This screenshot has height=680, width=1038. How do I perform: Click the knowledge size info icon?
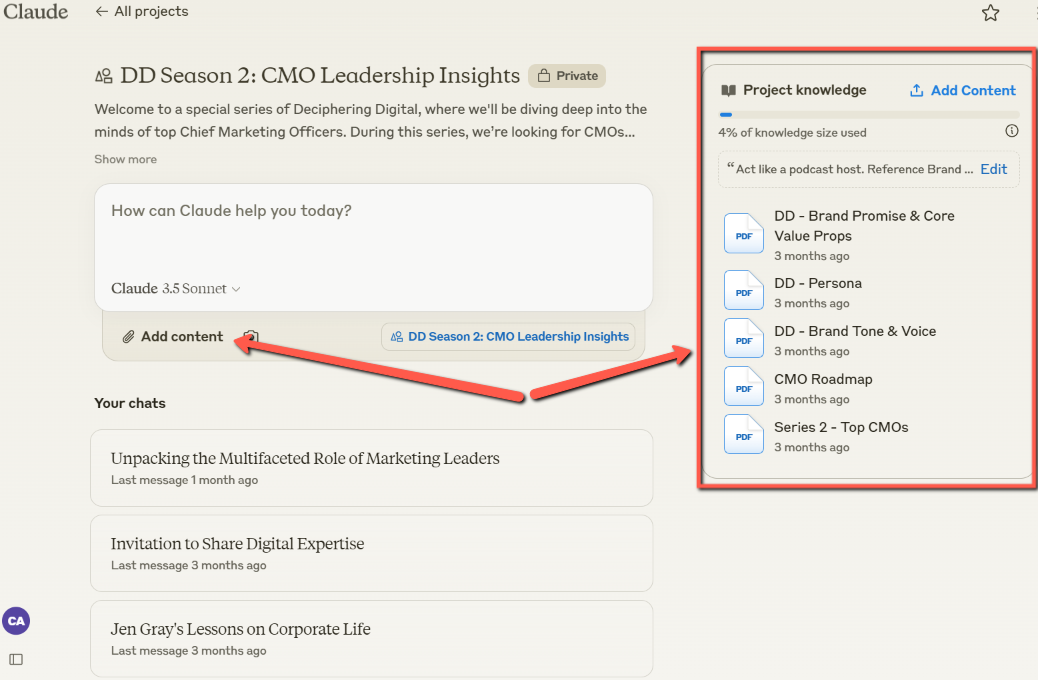click(1011, 131)
